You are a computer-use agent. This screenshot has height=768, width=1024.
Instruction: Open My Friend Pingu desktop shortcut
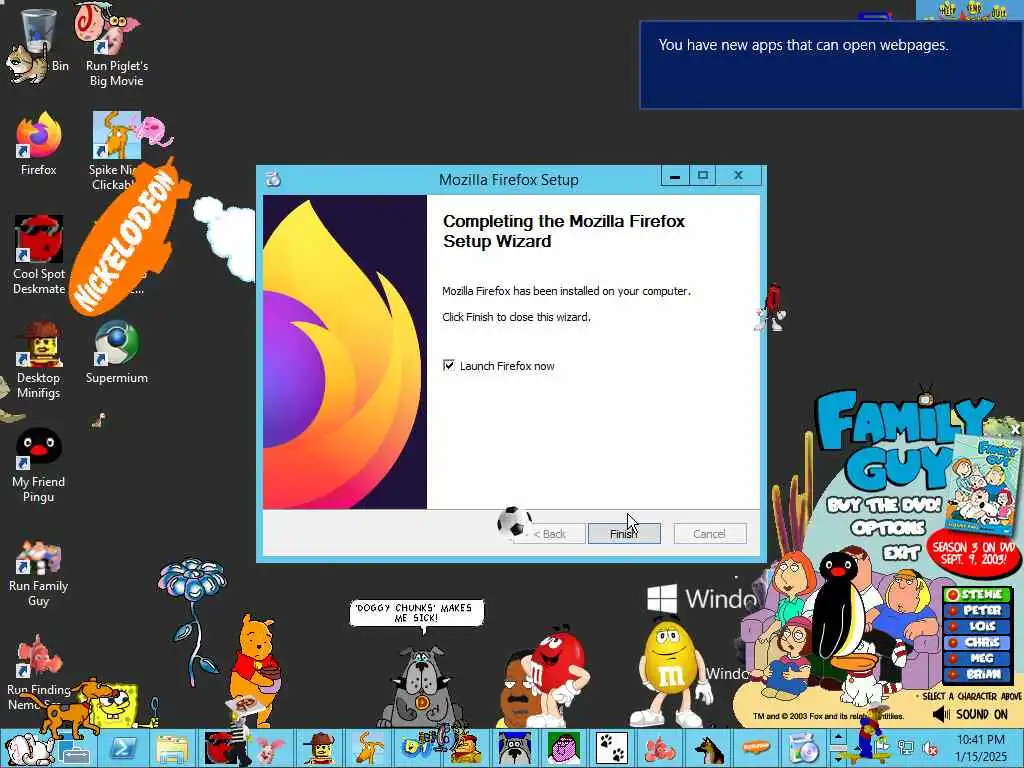tap(39, 465)
